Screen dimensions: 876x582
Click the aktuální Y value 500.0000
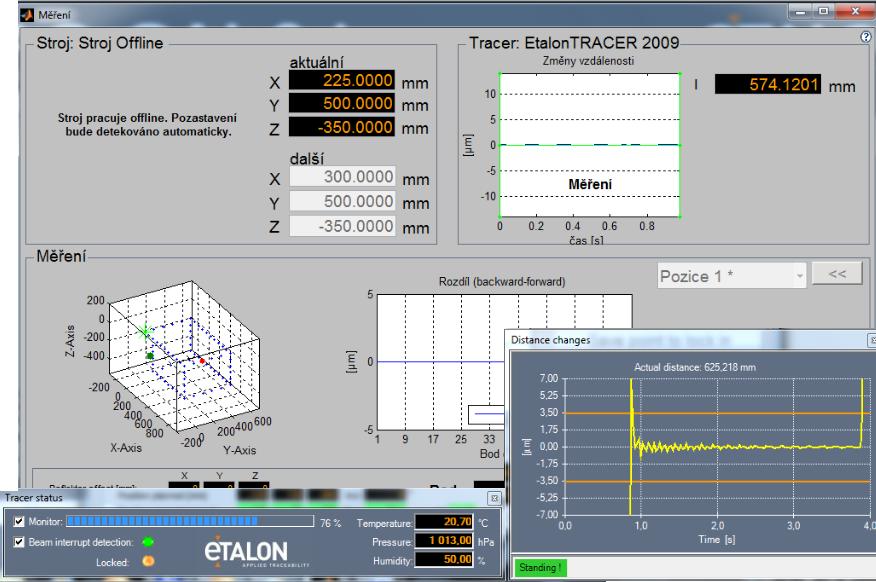tap(341, 104)
